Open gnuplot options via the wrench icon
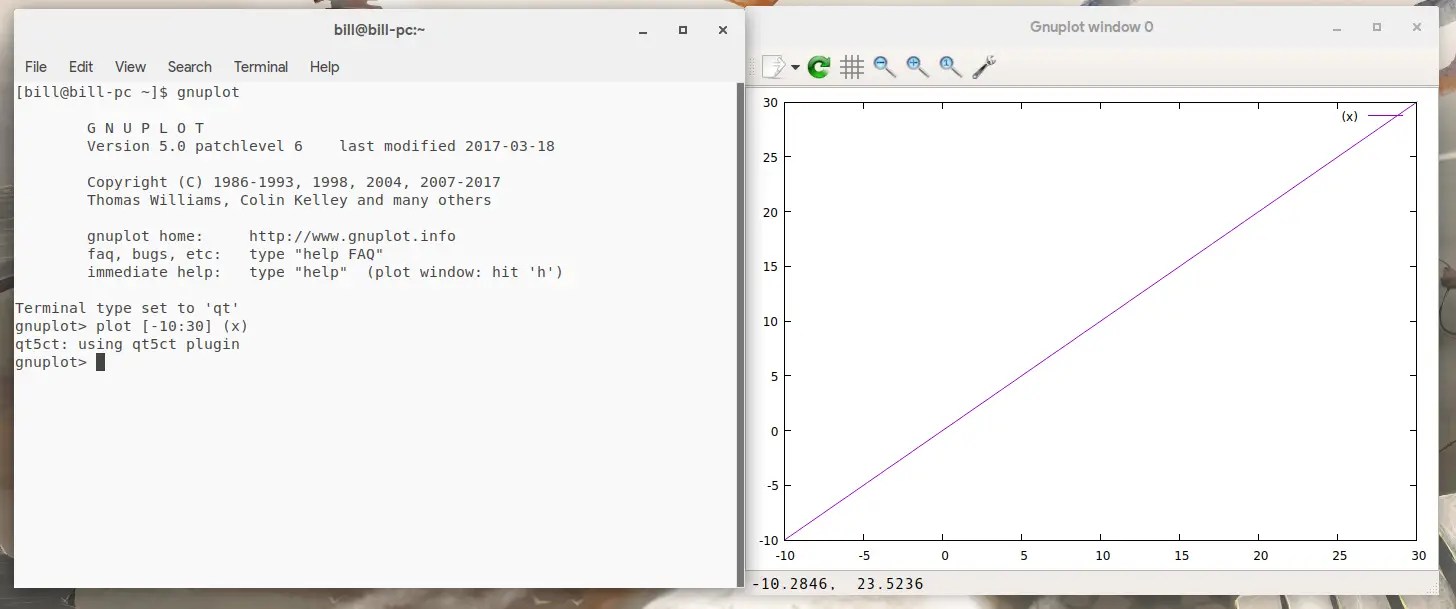 click(984, 66)
